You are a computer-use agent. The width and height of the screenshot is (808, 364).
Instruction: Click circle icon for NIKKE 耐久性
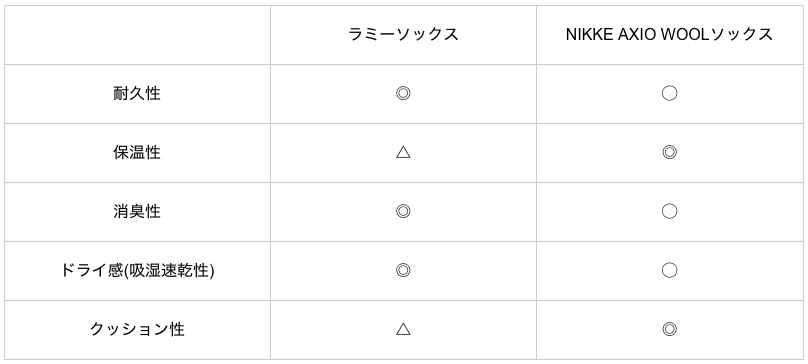click(669, 93)
